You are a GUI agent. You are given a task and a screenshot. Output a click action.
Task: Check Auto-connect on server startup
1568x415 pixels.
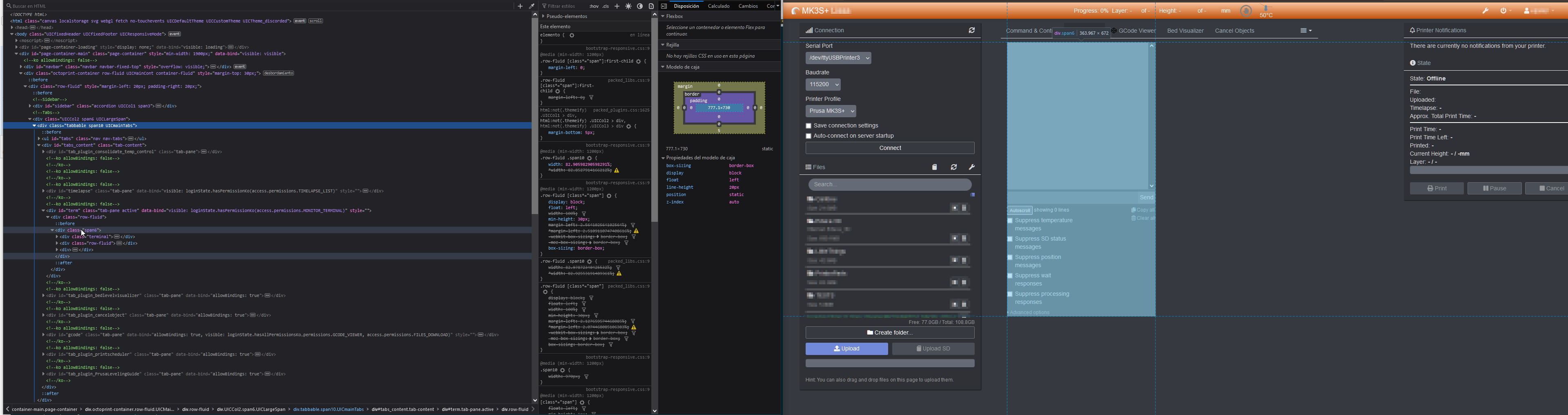[809, 136]
